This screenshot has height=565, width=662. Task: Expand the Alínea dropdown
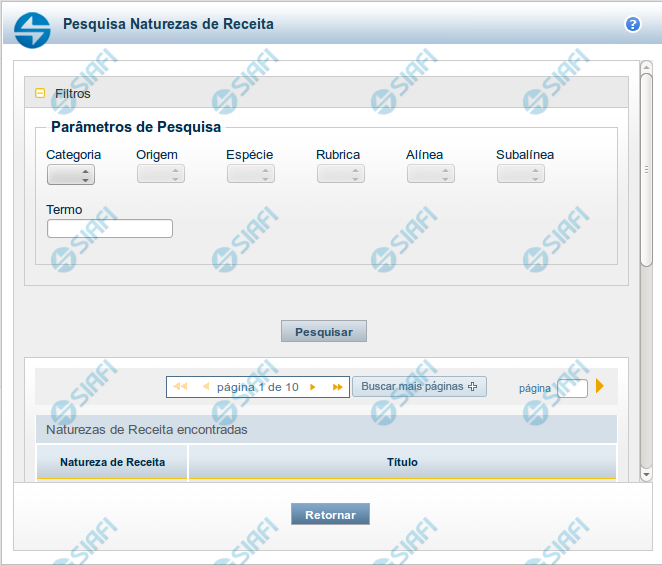click(431, 174)
